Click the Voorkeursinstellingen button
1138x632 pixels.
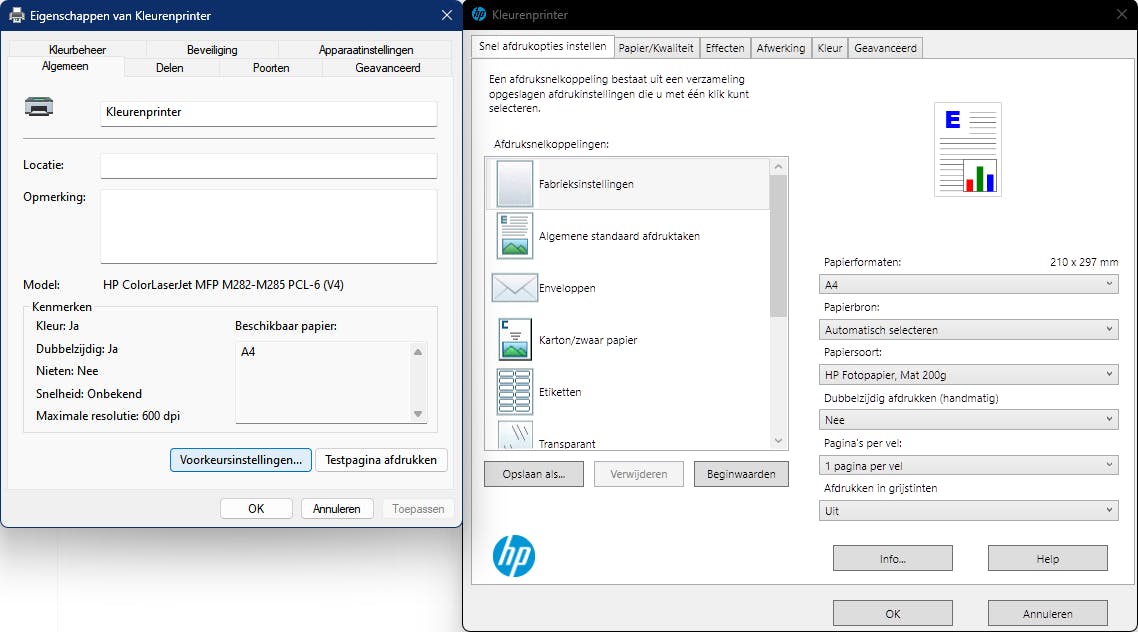coord(241,460)
